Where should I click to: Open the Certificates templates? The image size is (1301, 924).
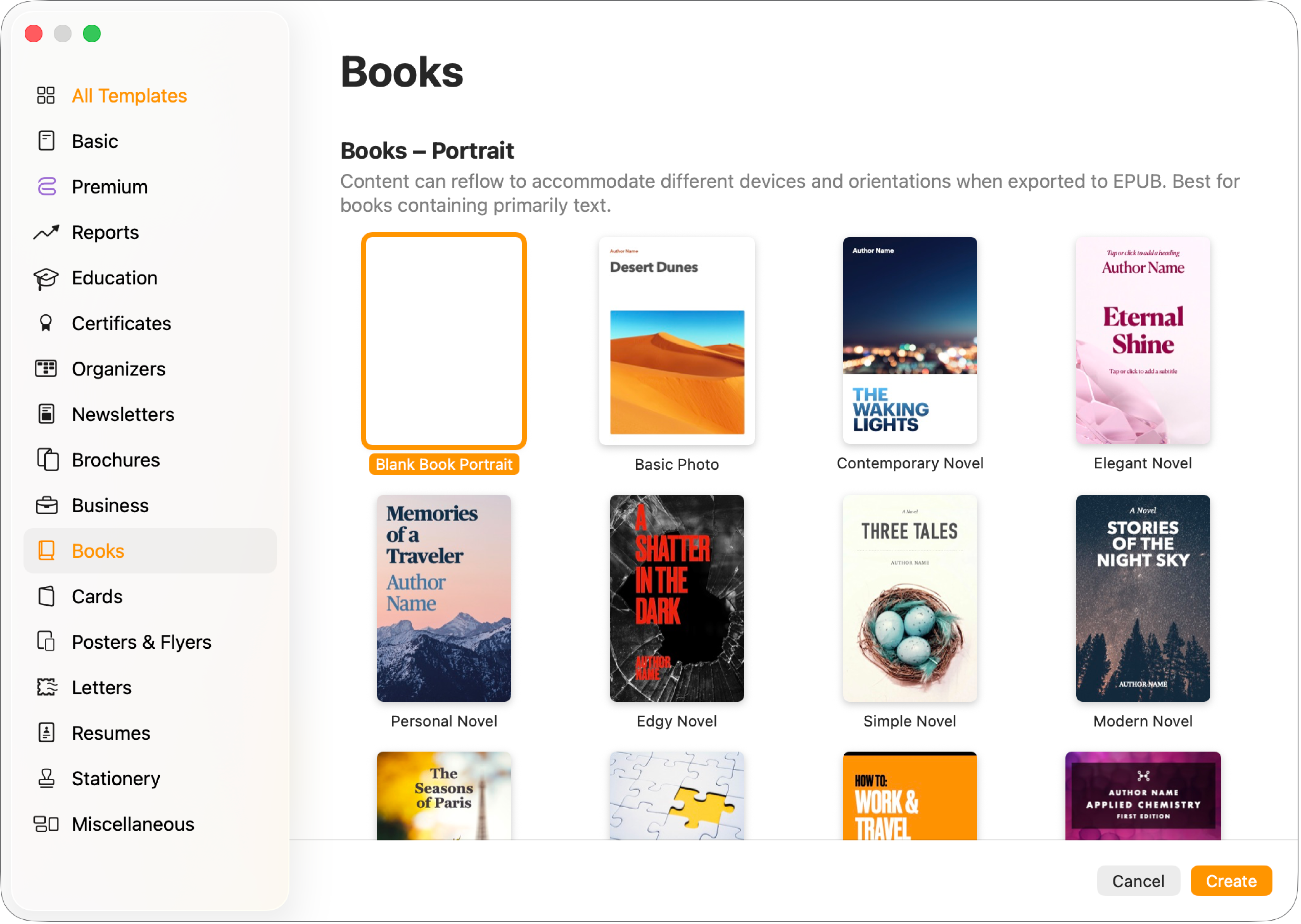(121, 323)
